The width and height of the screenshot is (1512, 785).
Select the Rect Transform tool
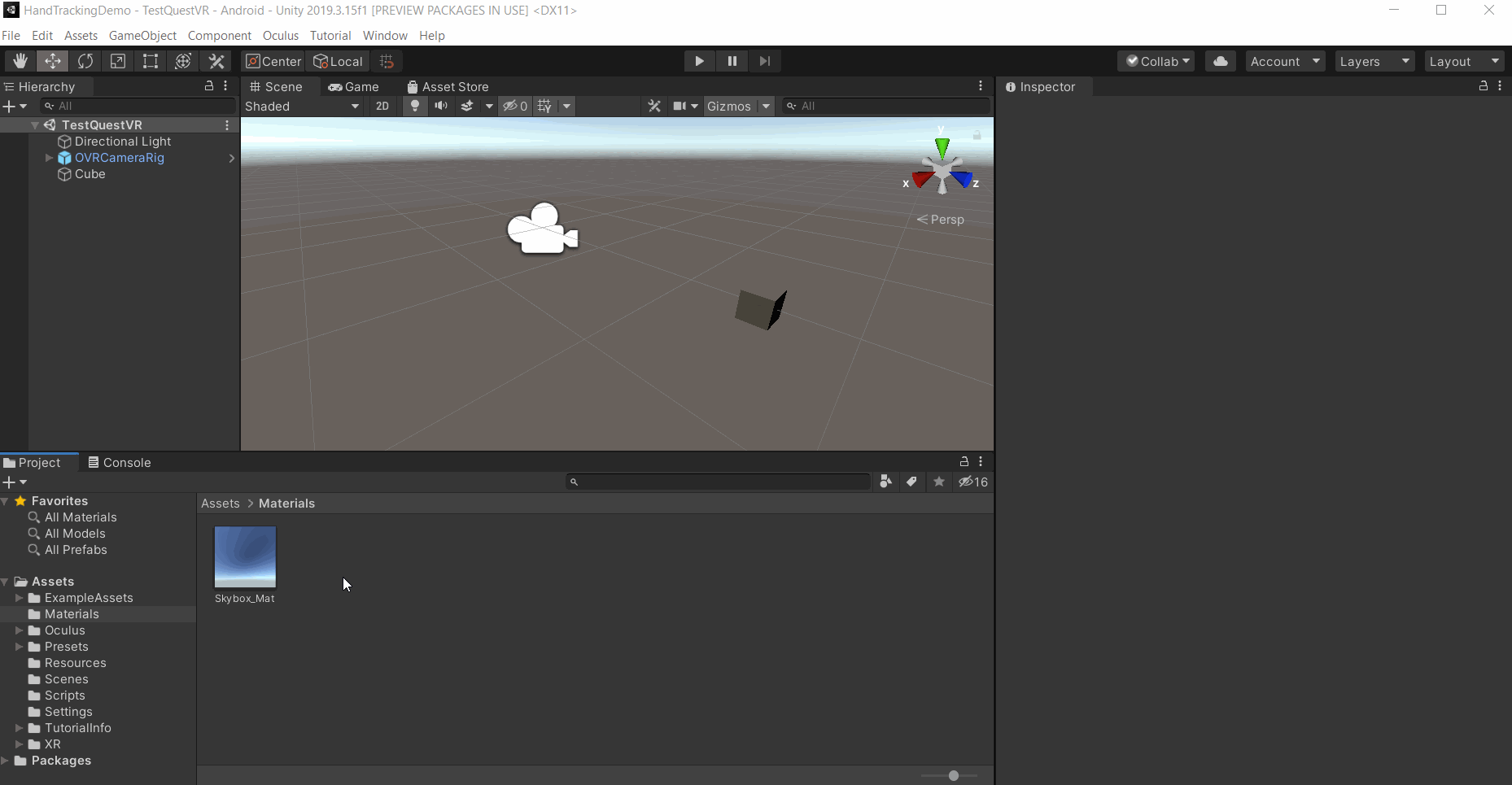click(150, 61)
